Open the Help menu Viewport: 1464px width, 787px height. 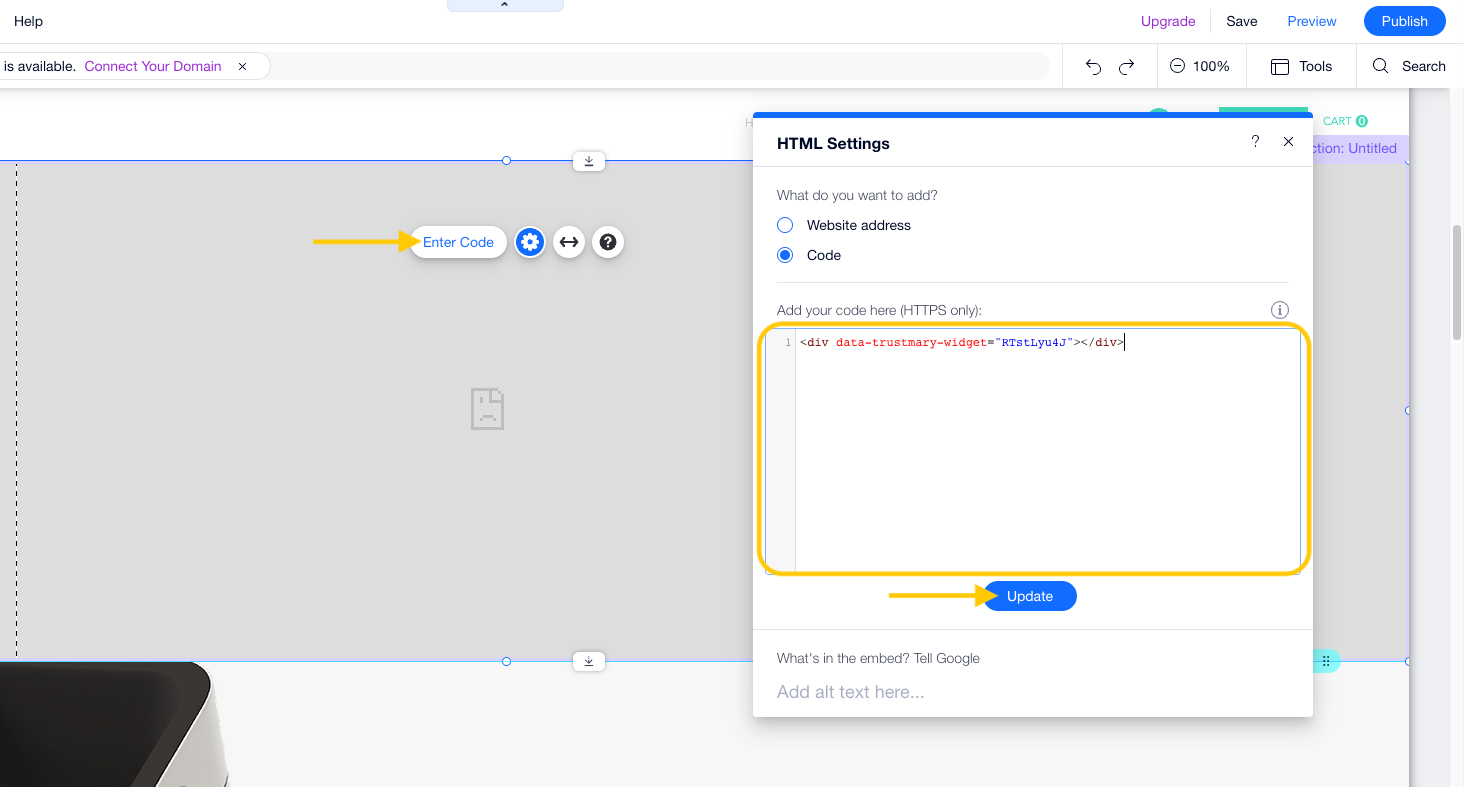(28, 21)
